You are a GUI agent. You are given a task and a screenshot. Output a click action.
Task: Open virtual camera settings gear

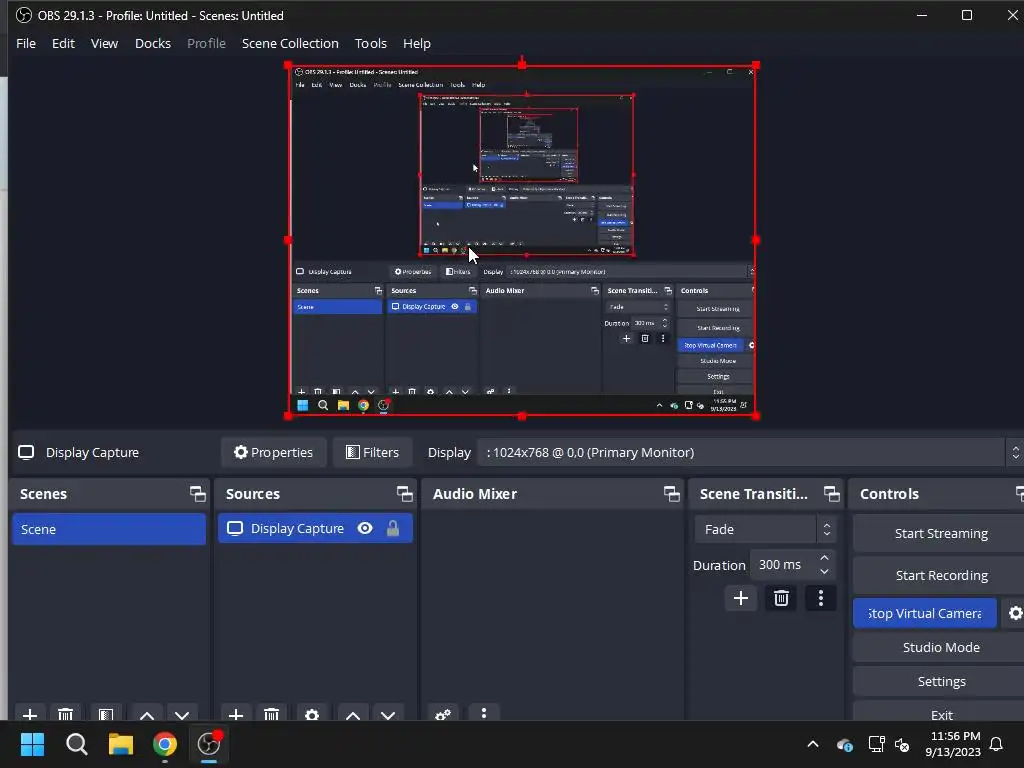tap(1015, 613)
